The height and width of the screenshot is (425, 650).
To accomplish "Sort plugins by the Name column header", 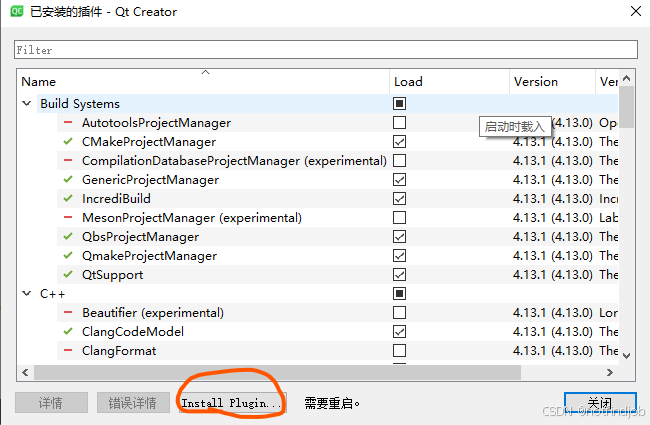I will (203, 82).
